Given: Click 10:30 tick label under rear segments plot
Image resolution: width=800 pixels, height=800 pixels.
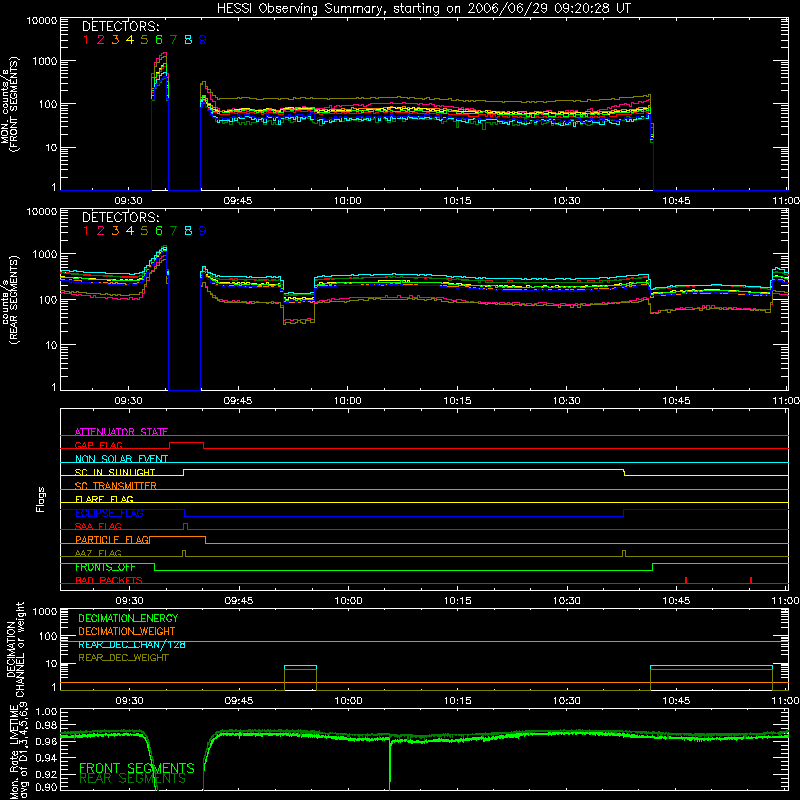Looking at the screenshot, I should click(566, 401).
